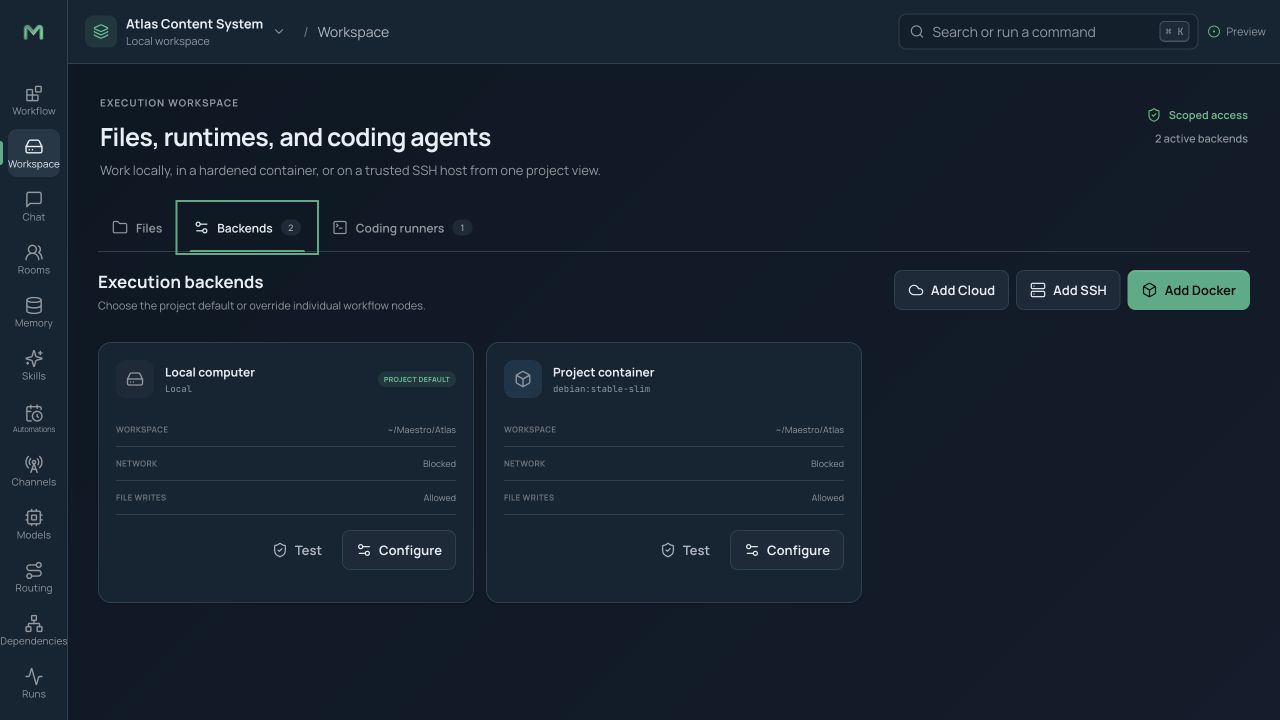Image resolution: width=1280 pixels, height=720 pixels.
Task: Test the Project container backend
Action: 685,550
